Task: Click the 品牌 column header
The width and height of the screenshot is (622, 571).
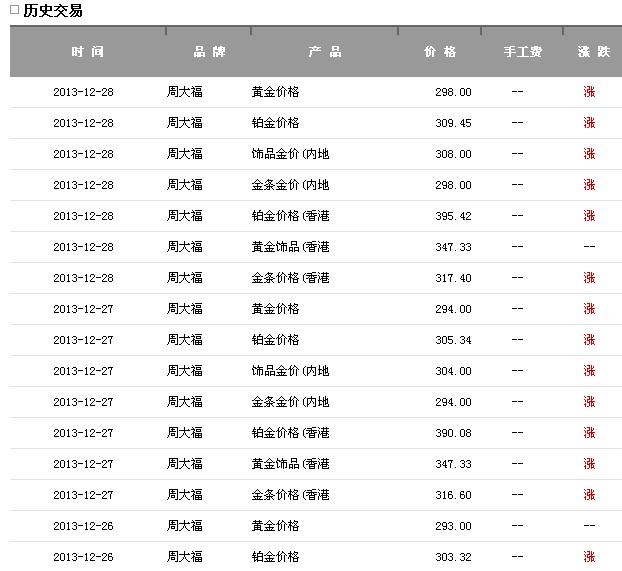Action: point(209,52)
